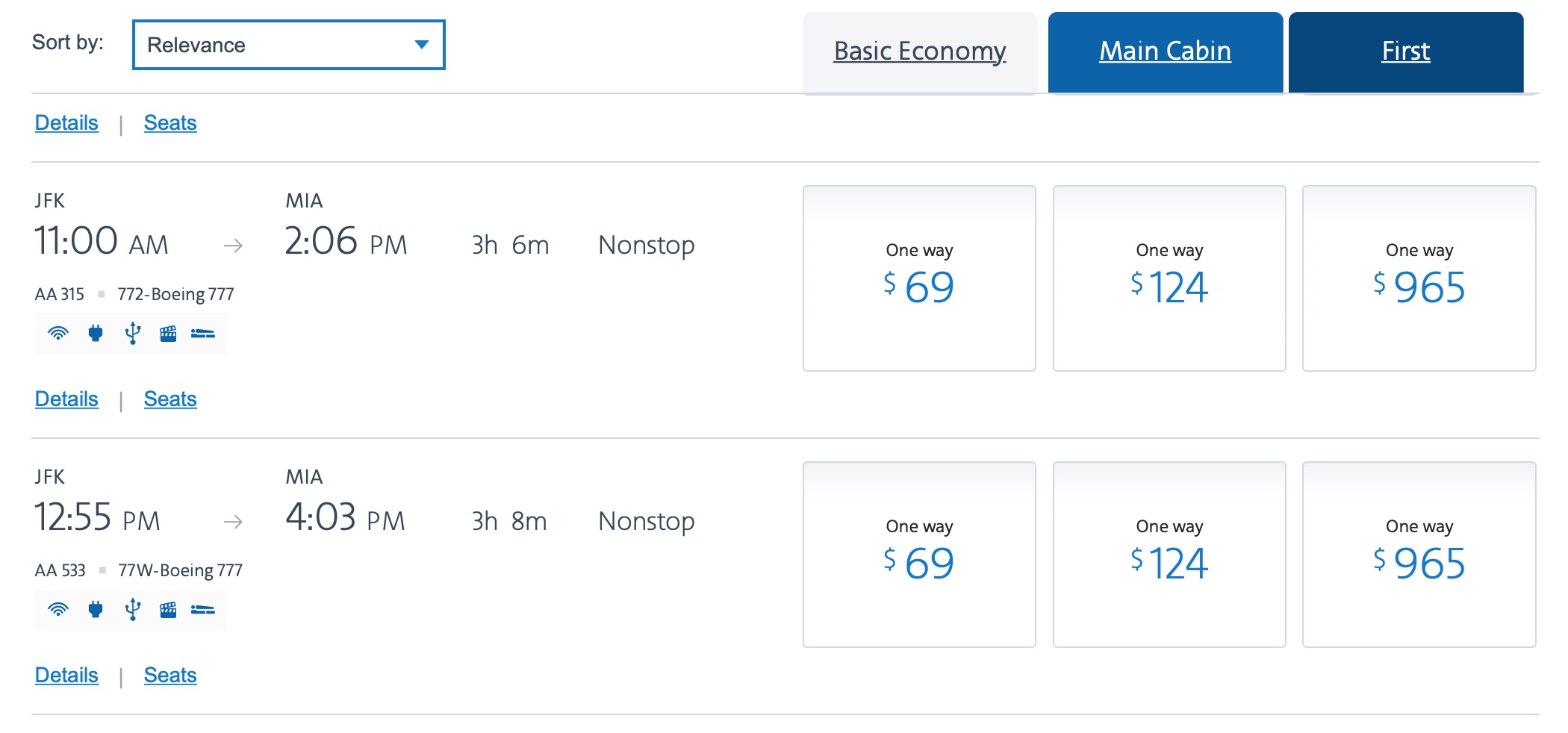Click USB port icon for AA 533

tap(133, 609)
